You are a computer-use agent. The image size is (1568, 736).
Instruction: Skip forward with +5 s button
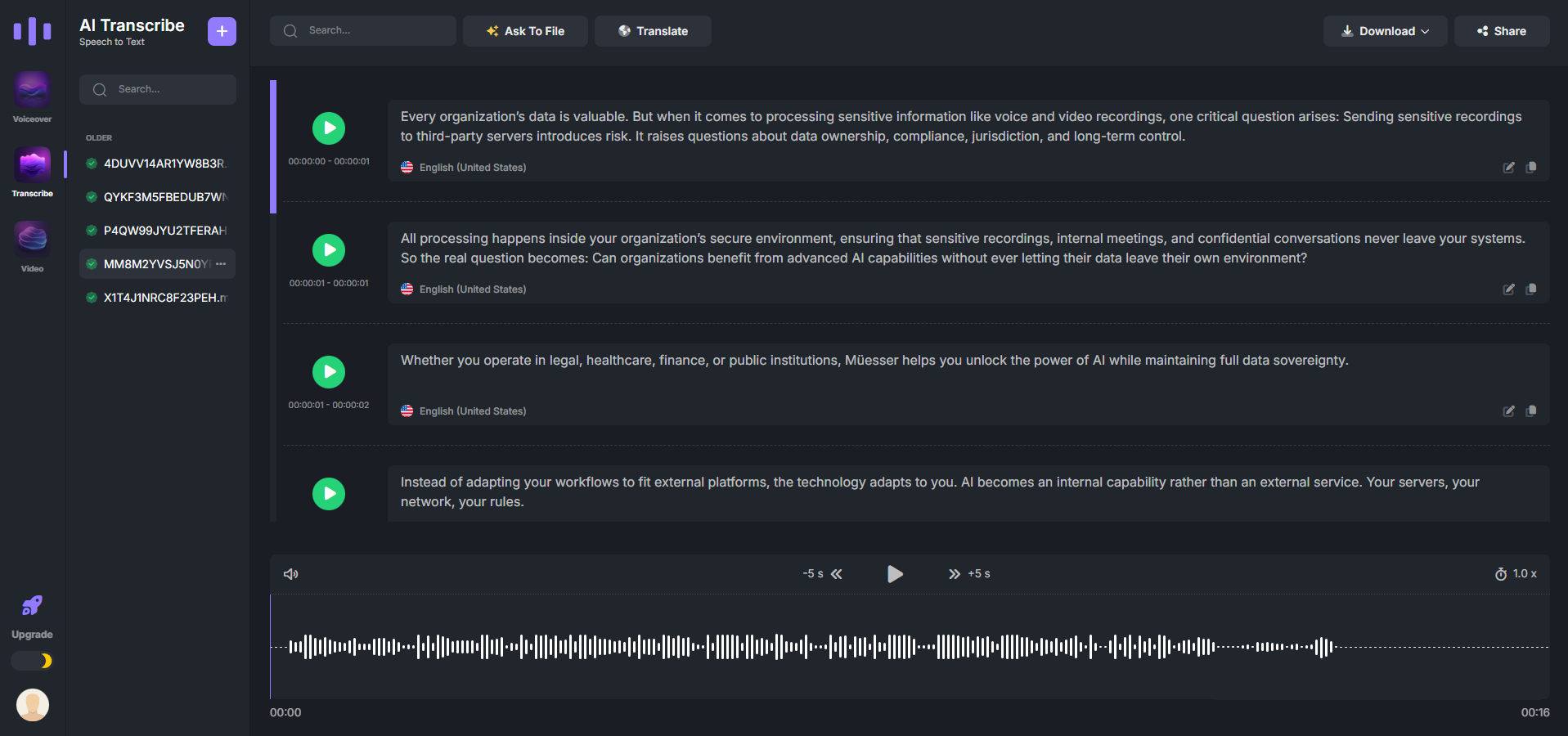pos(968,574)
